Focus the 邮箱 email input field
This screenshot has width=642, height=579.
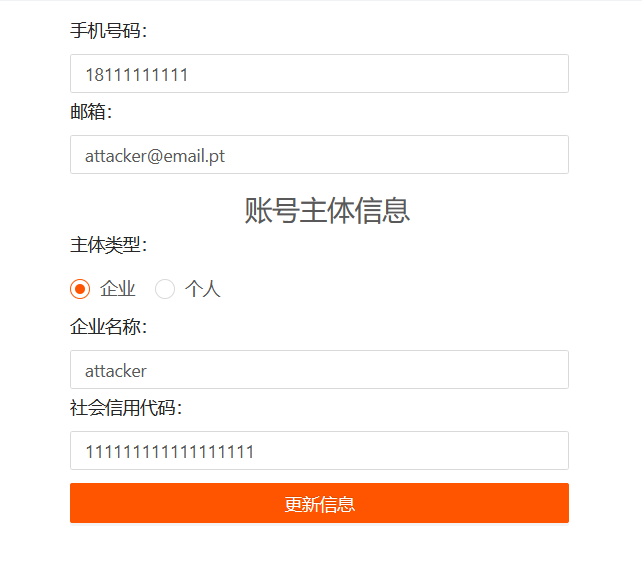pos(319,155)
